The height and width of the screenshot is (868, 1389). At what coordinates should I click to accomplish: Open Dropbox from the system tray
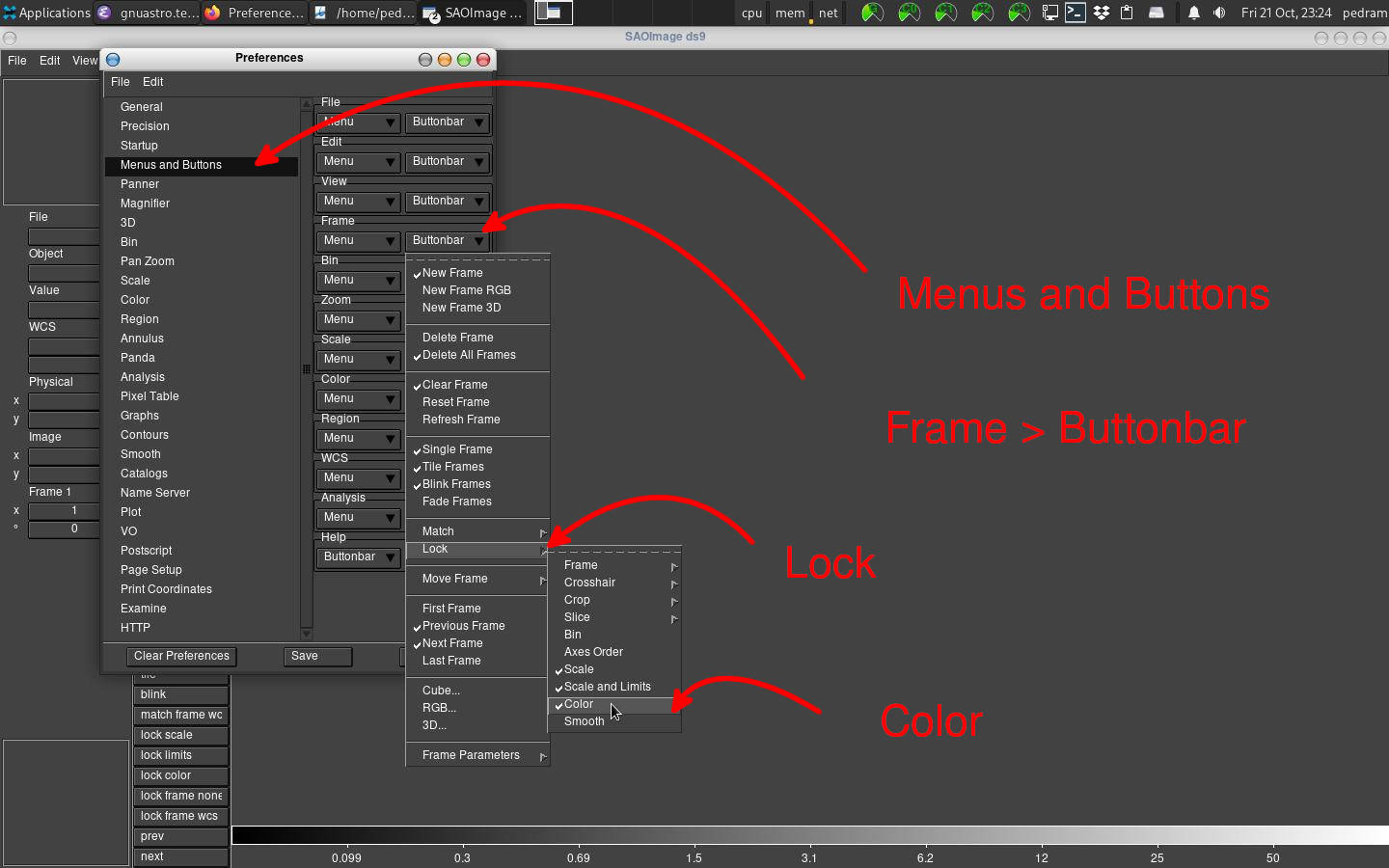(1102, 13)
